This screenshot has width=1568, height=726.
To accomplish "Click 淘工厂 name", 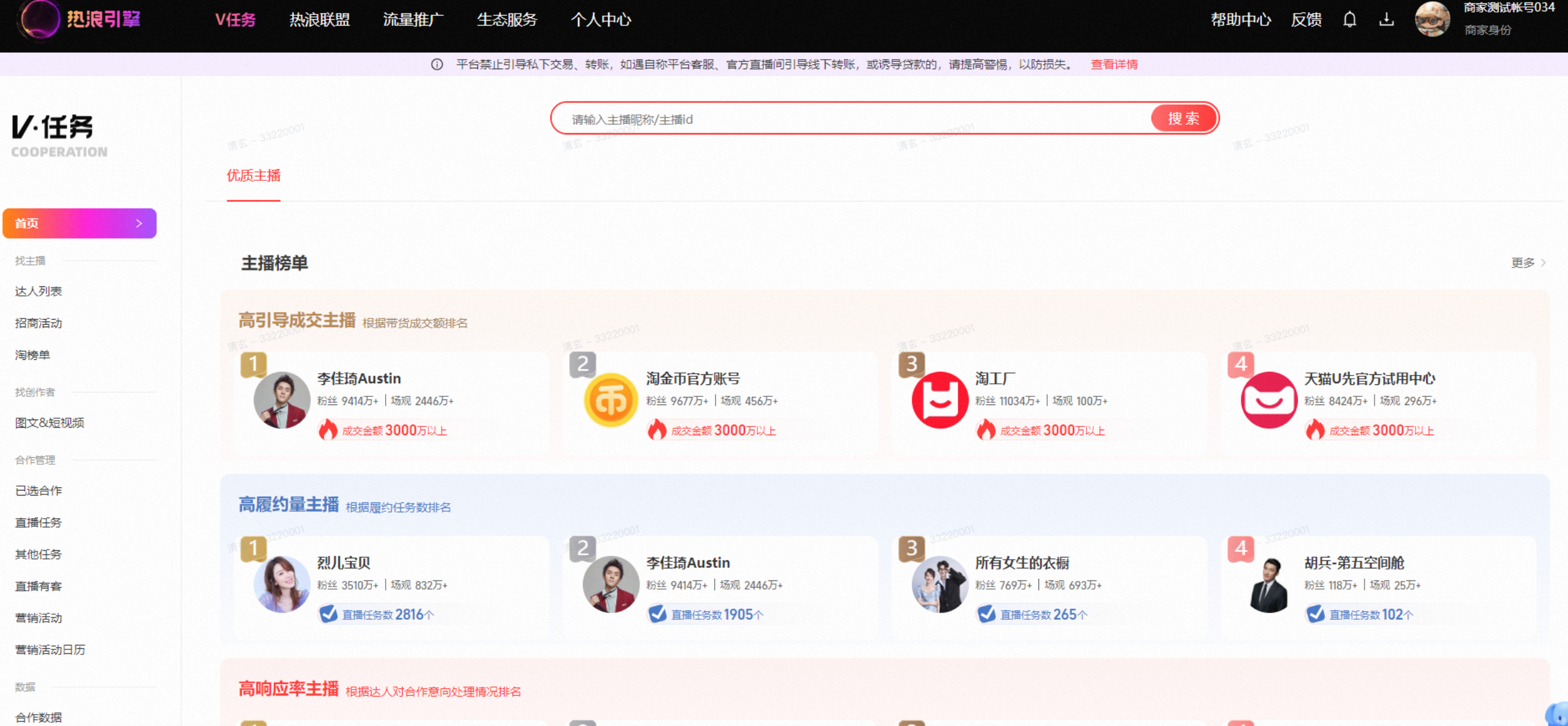I will (x=995, y=379).
